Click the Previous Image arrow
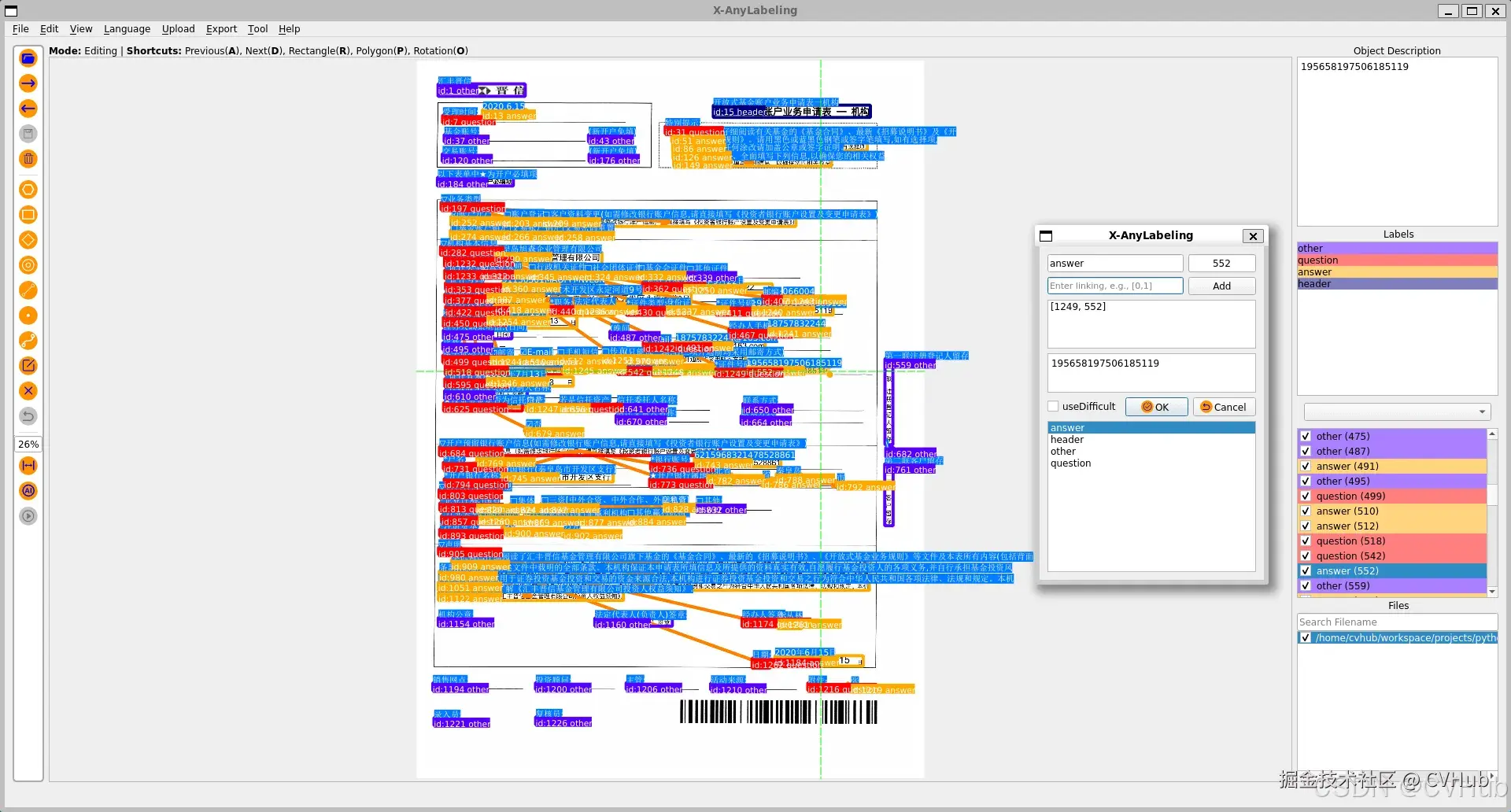Viewport: 1511px width, 812px height. (28, 109)
